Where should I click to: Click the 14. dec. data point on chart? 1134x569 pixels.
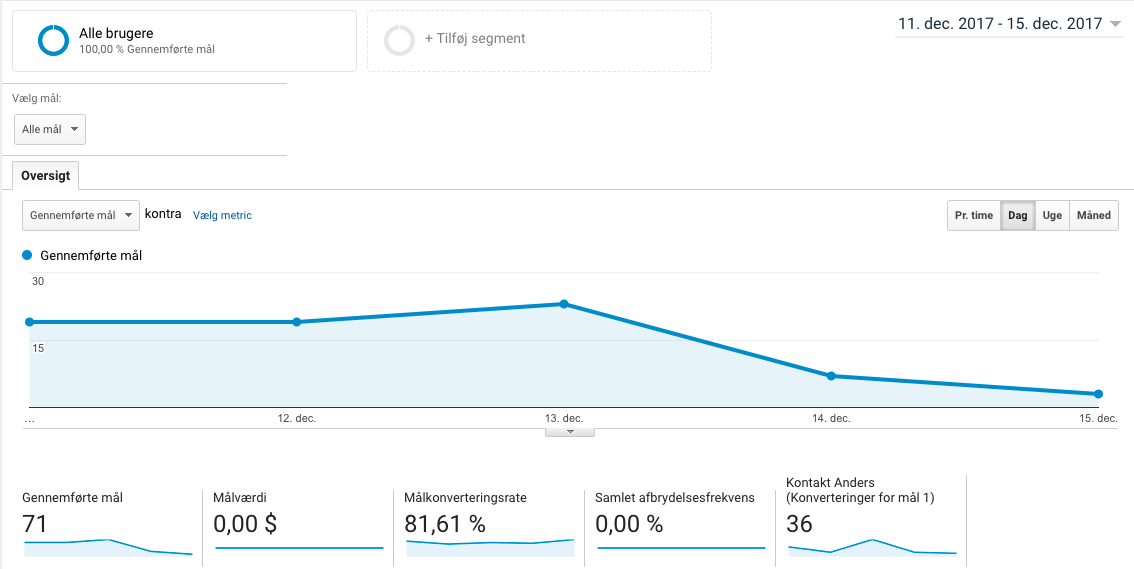[831, 376]
